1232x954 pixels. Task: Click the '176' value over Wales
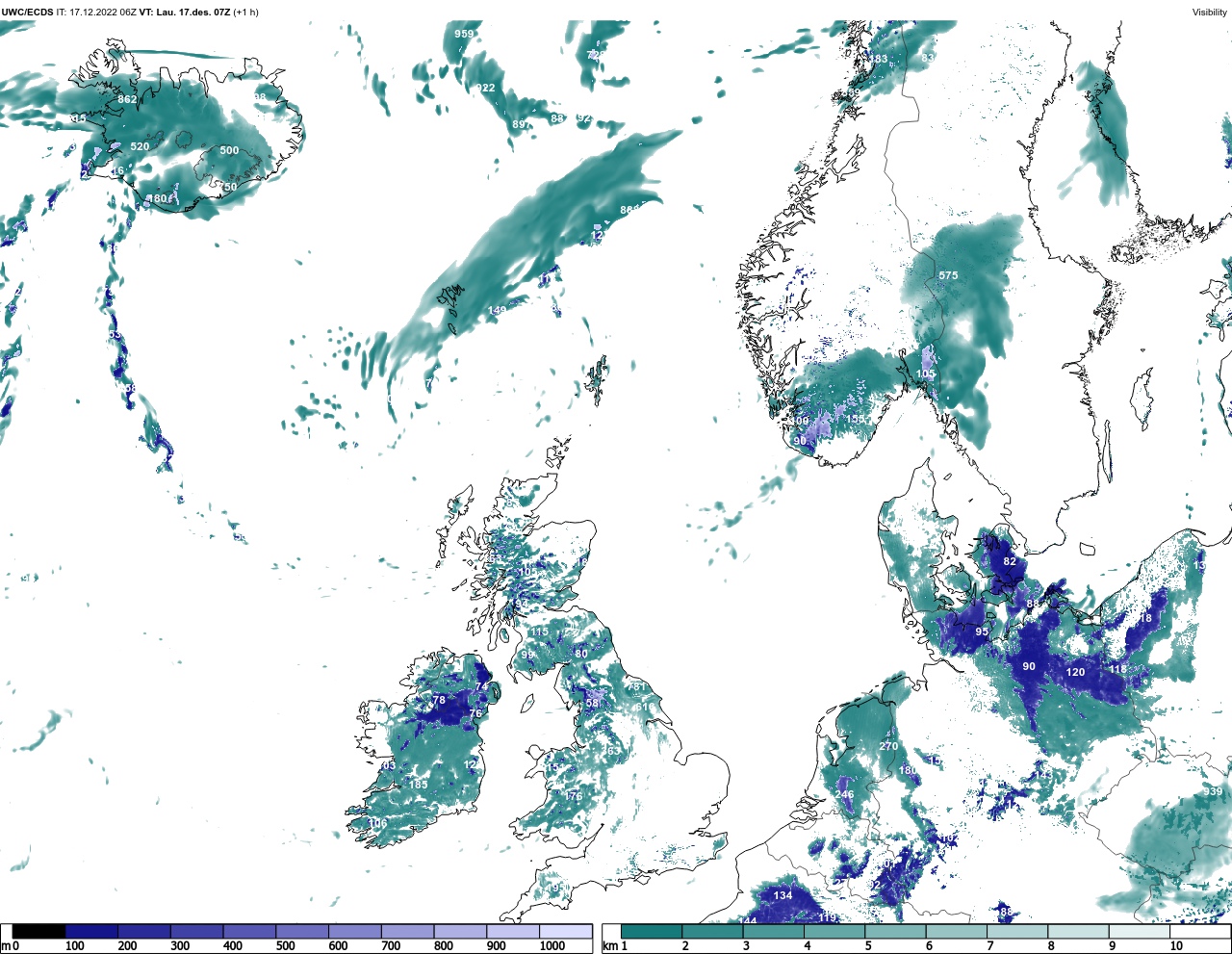[x=574, y=796]
